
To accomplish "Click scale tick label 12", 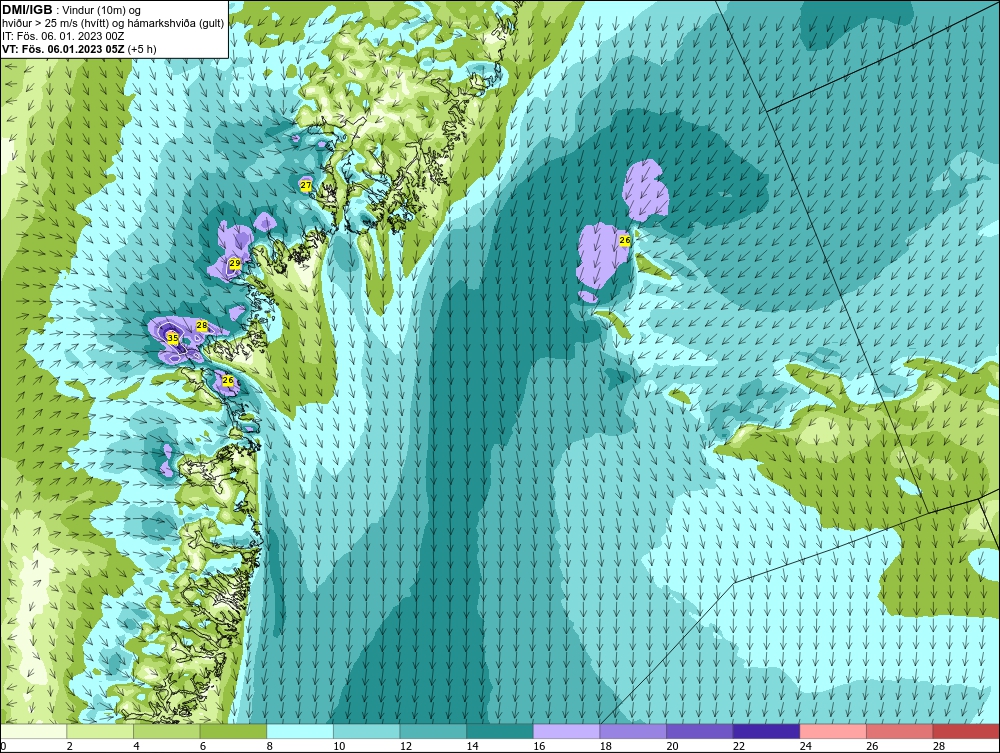I will [x=406, y=746].
